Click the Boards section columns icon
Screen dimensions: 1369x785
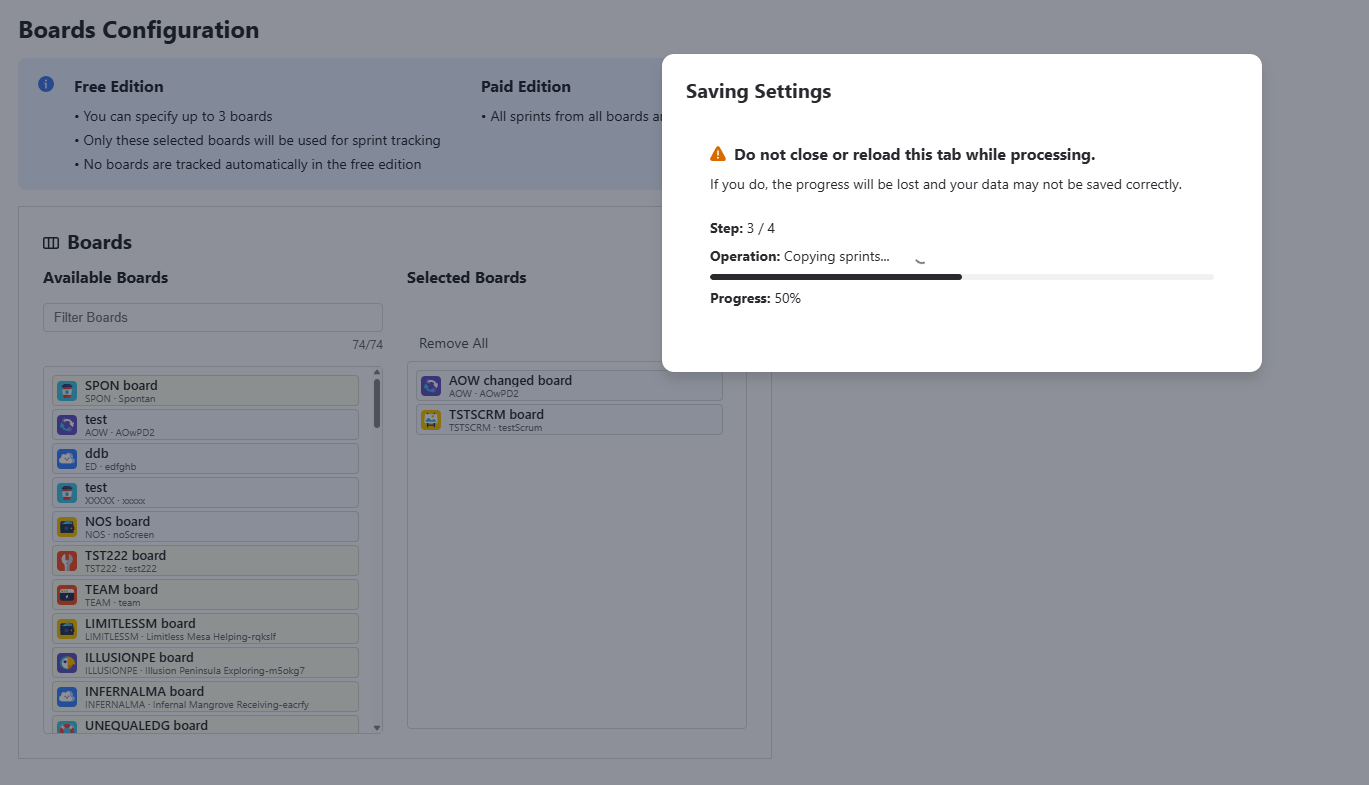click(51, 243)
